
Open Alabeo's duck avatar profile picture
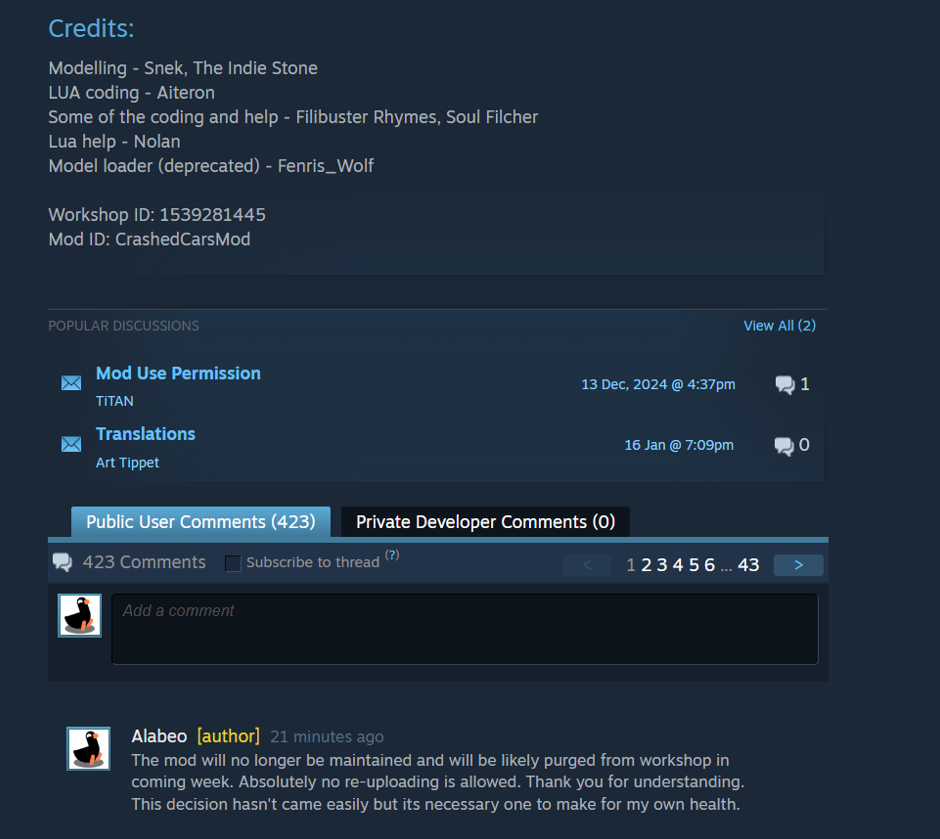(x=88, y=749)
